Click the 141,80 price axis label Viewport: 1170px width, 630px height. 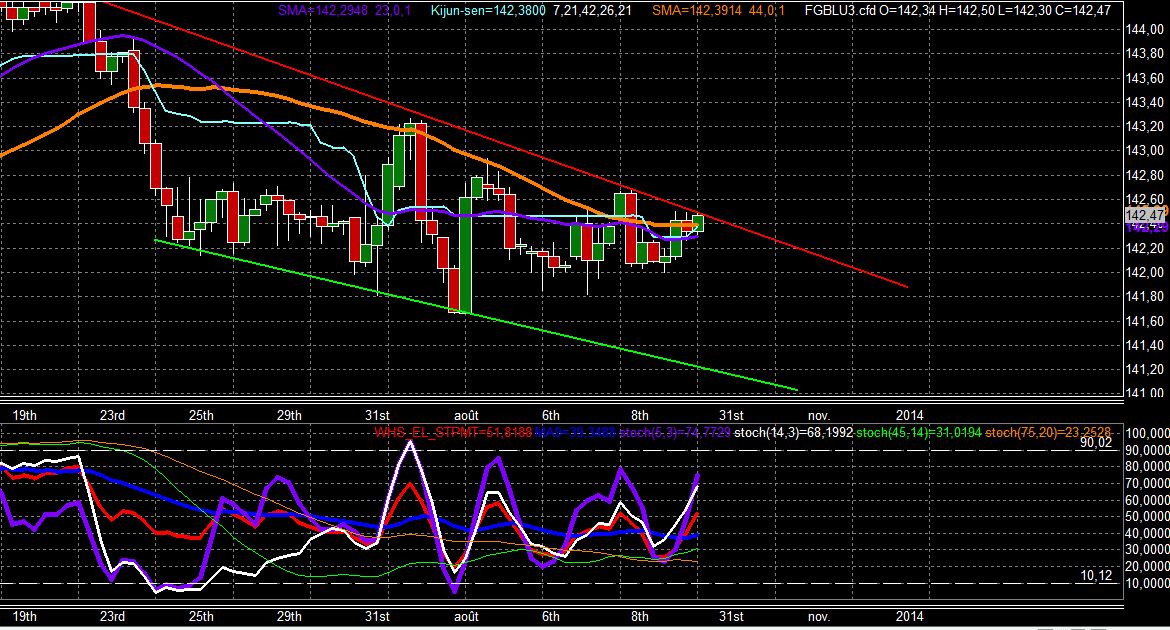(x=1145, y=297)
